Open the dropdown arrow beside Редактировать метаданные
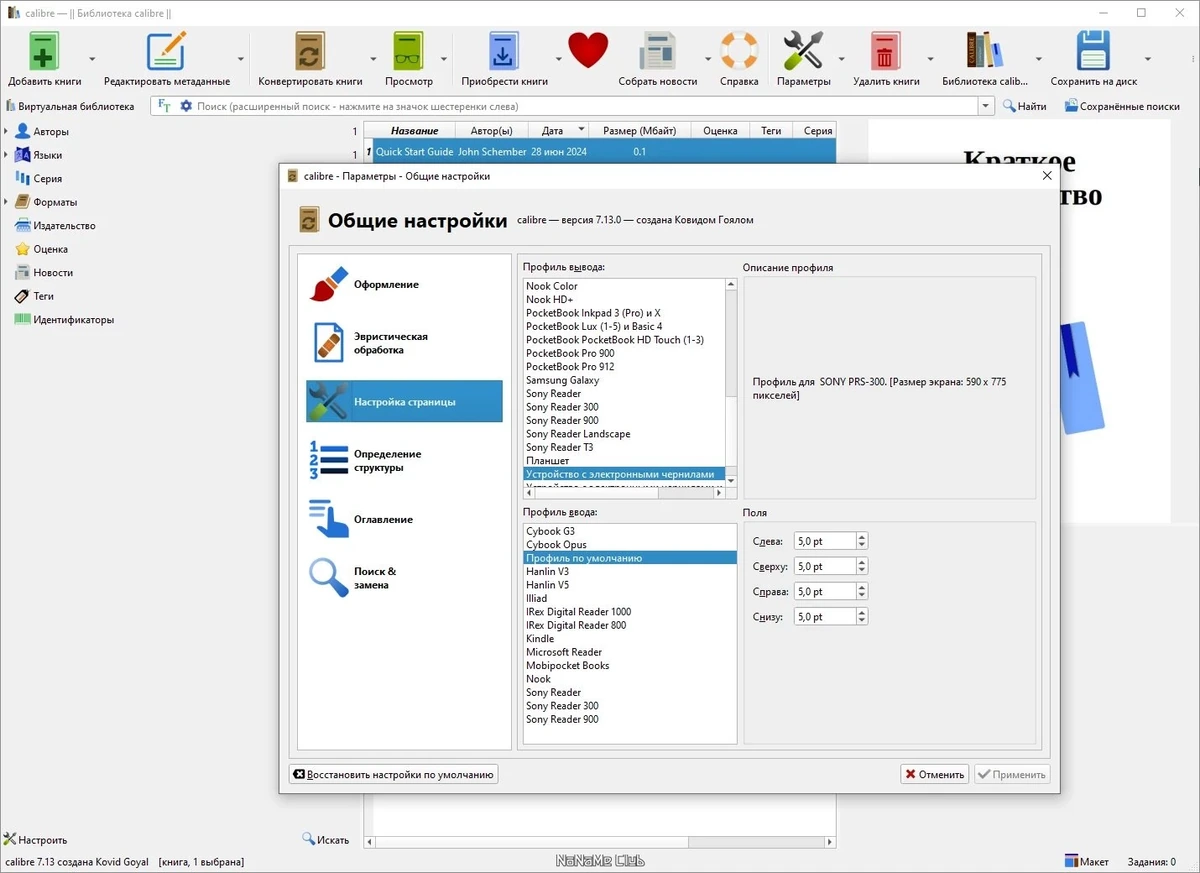The height and width of the screenshot is (873, 1200). tap(241, 59)
